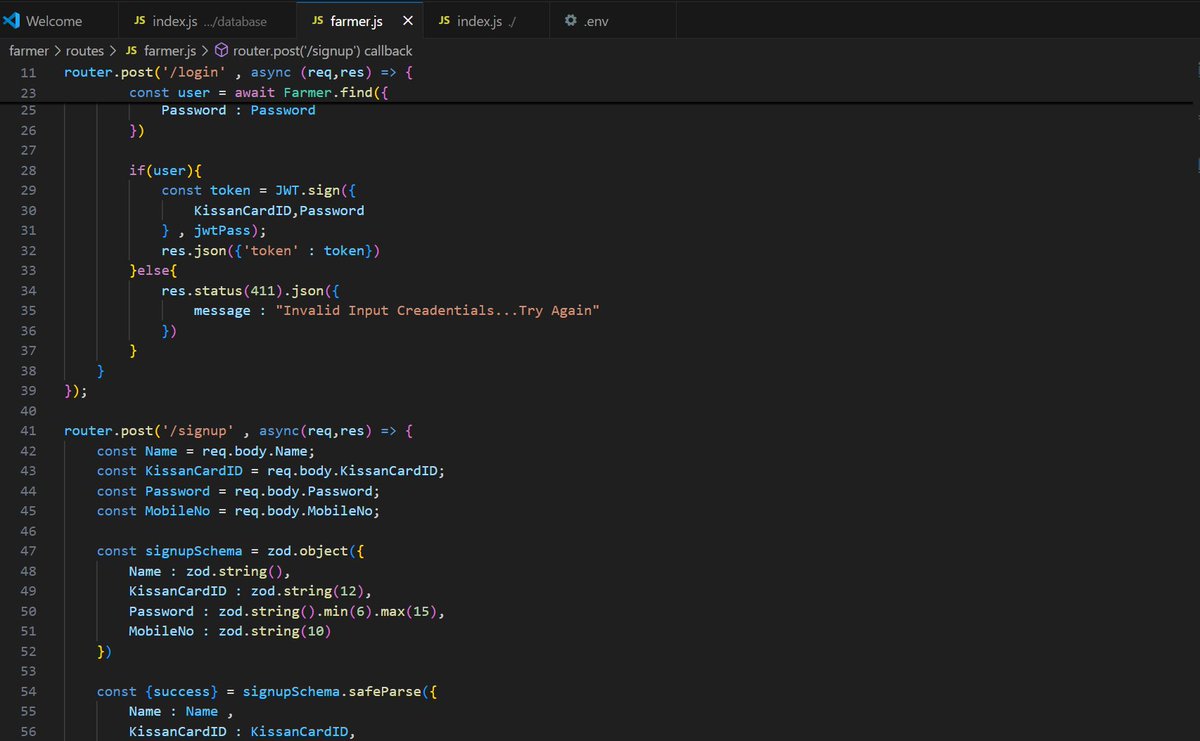Click the res.json token line
1200x741 pixels.
(x=271, y=251)
